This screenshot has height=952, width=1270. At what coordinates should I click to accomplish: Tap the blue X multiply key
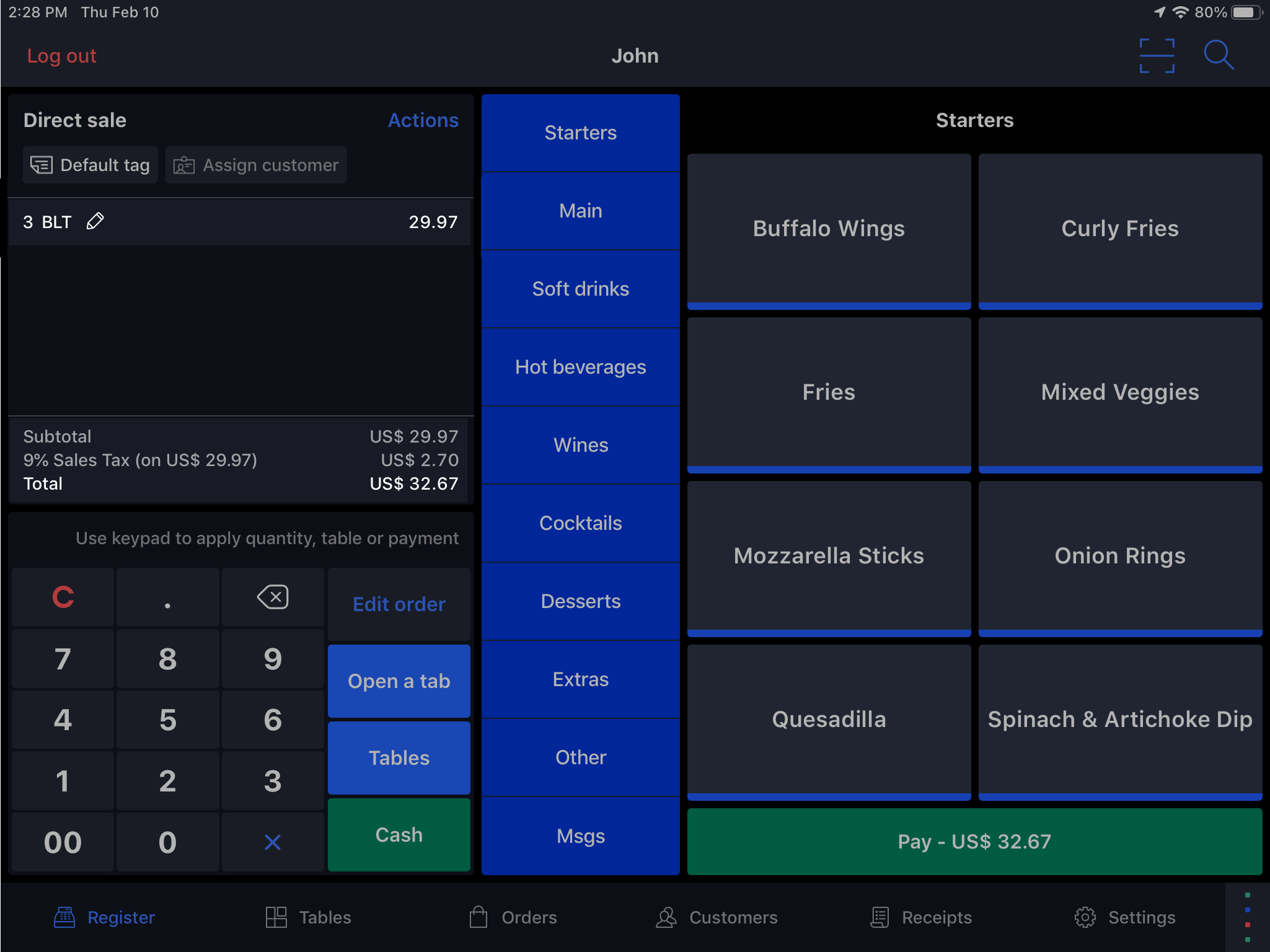(x=273, y=842)
